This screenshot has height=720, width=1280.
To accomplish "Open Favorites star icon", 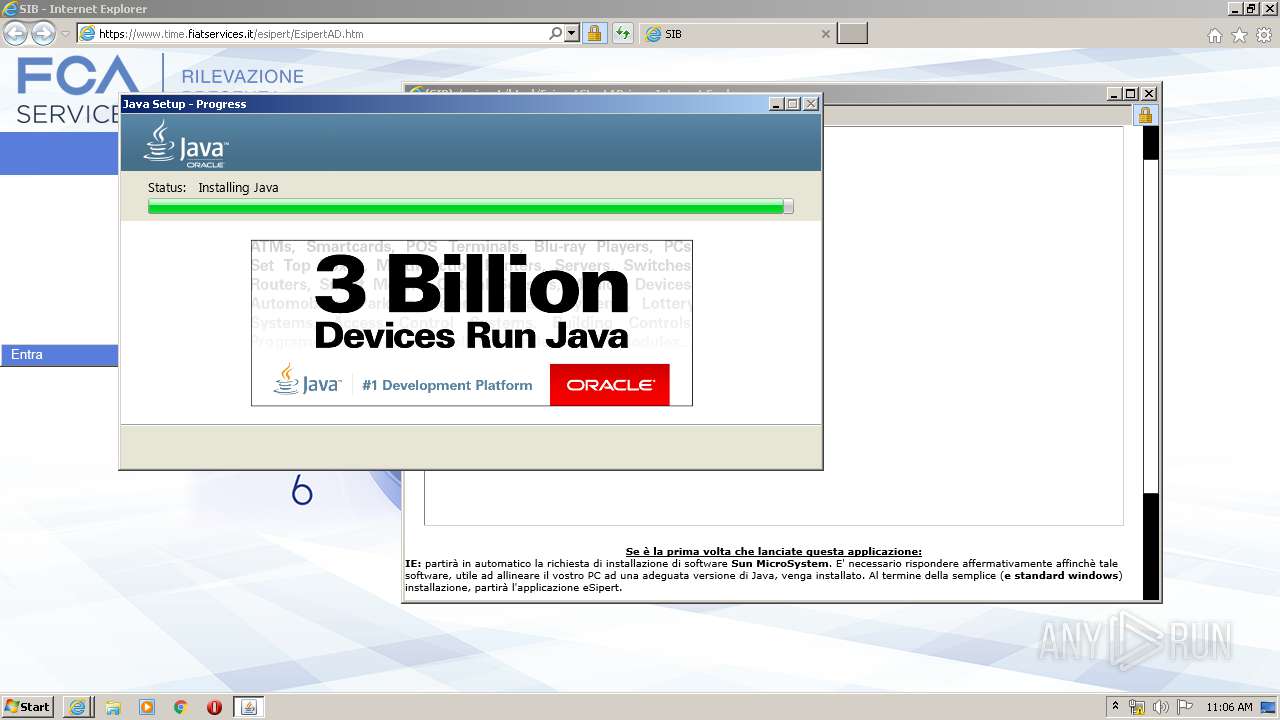I will click(1239, 35).
